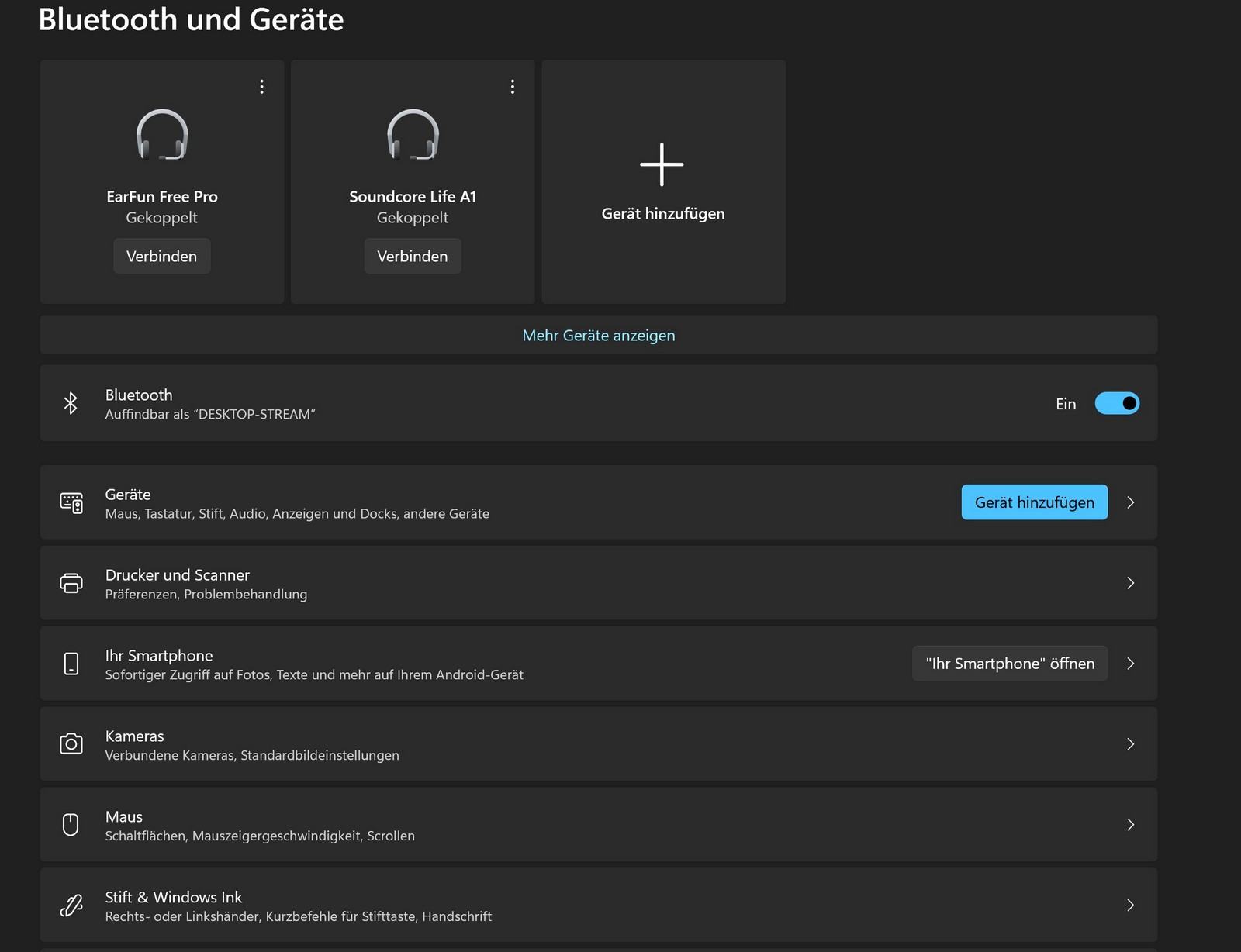Click the Ein label beside Bluetooth toggle
This screenshot has height=952, width=1241.
tap(1066, 404)
